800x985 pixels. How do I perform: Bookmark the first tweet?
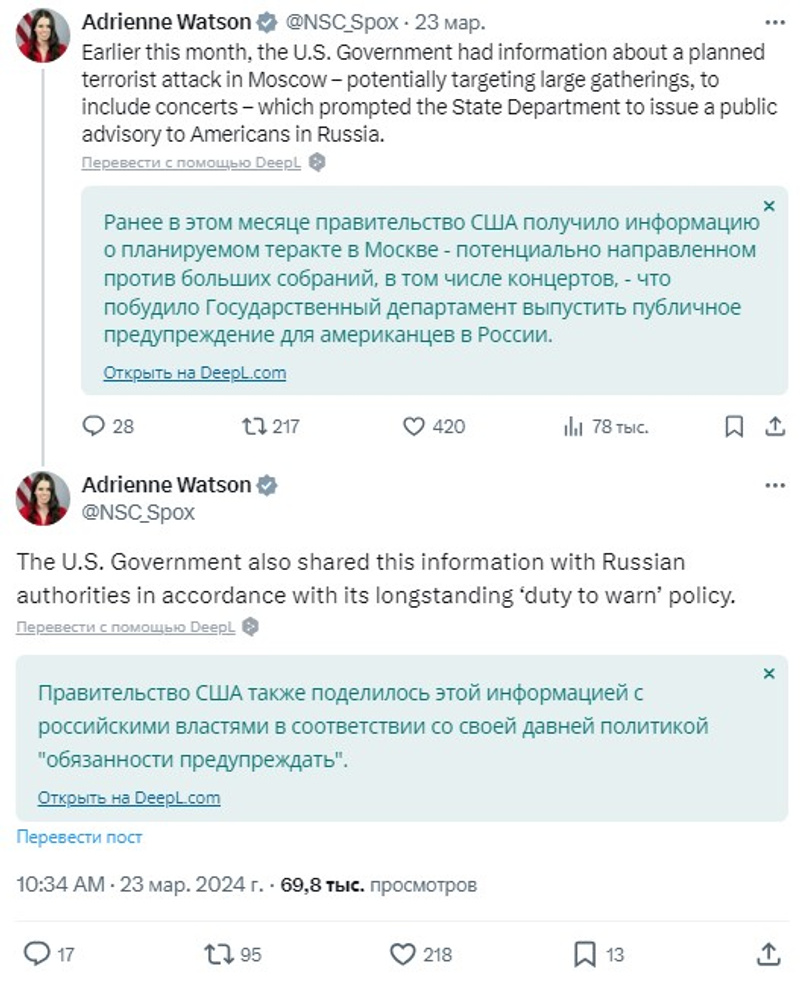(734, 427)
